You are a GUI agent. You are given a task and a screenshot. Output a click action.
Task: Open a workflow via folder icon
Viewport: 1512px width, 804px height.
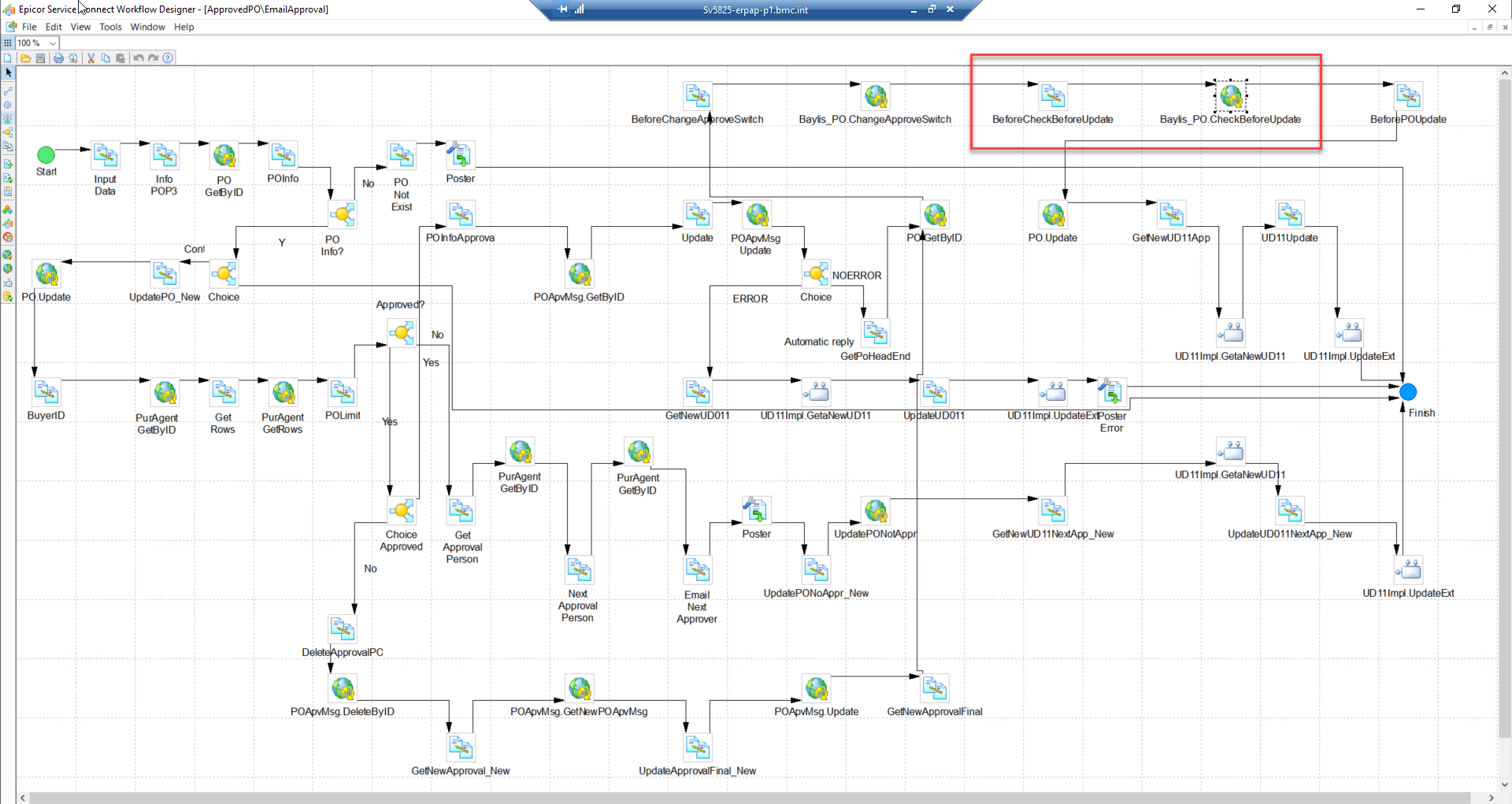[25, 58]
